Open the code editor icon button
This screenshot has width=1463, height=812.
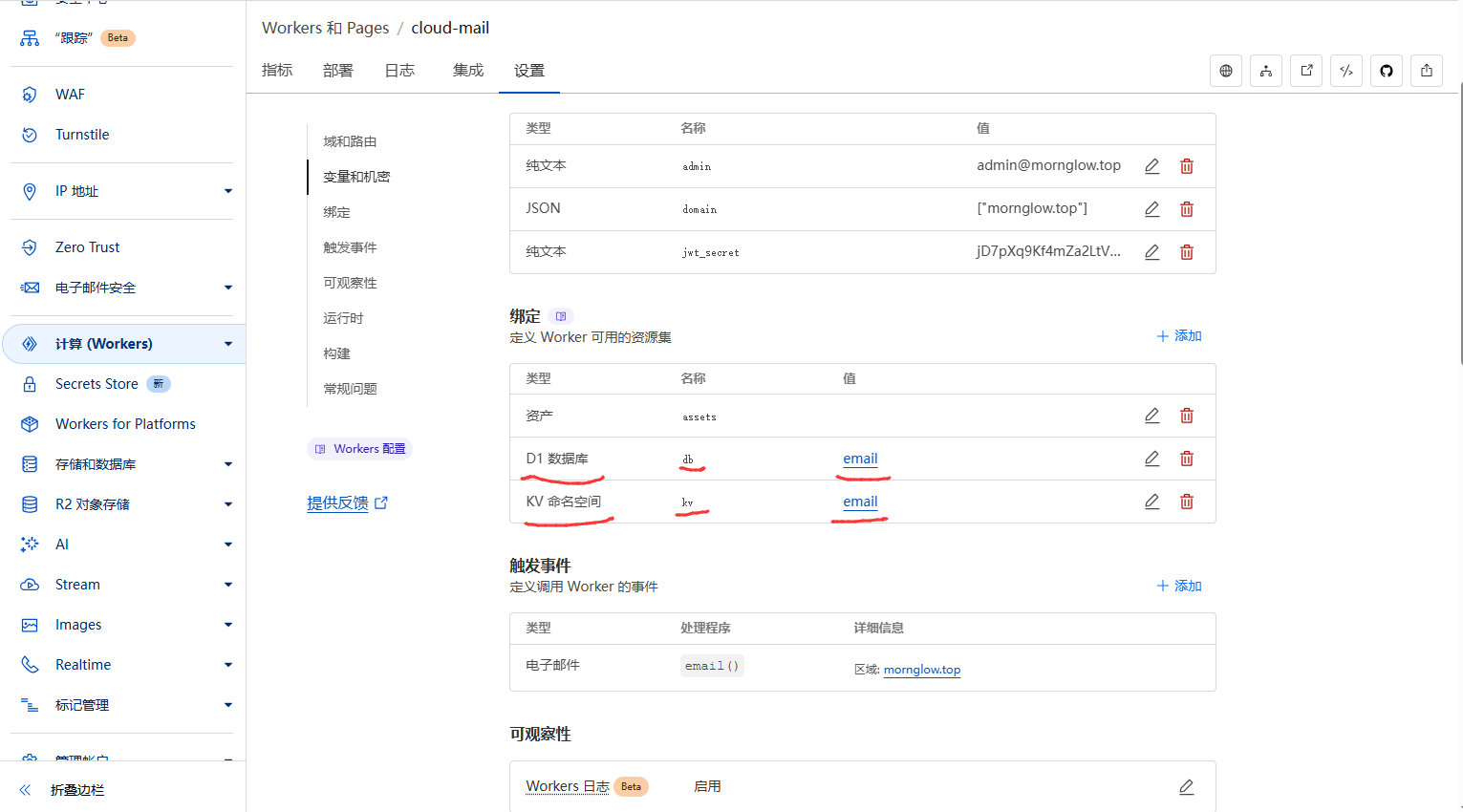click(1346, 71)
